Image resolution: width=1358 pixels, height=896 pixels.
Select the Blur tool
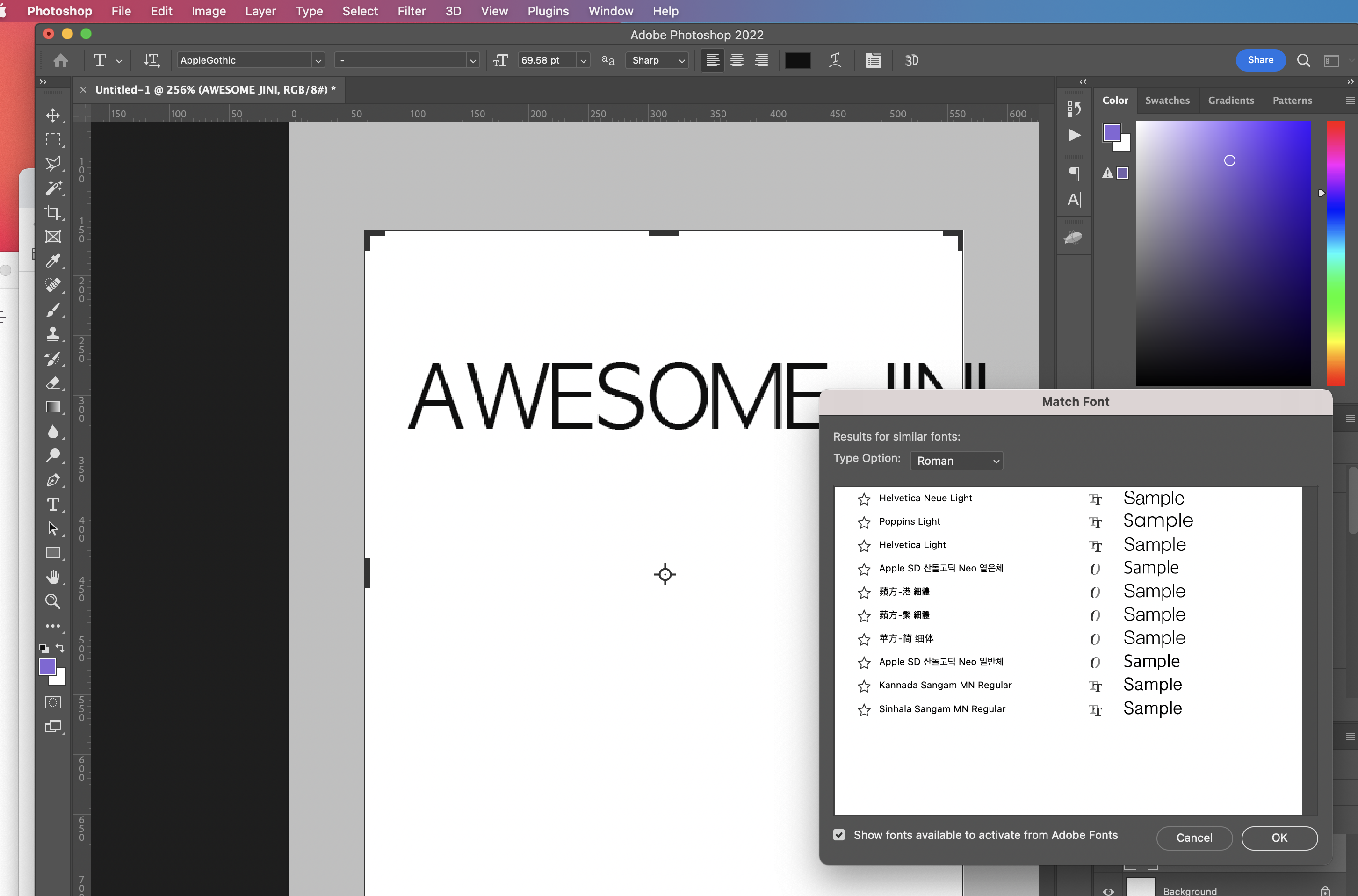[53, 432]
